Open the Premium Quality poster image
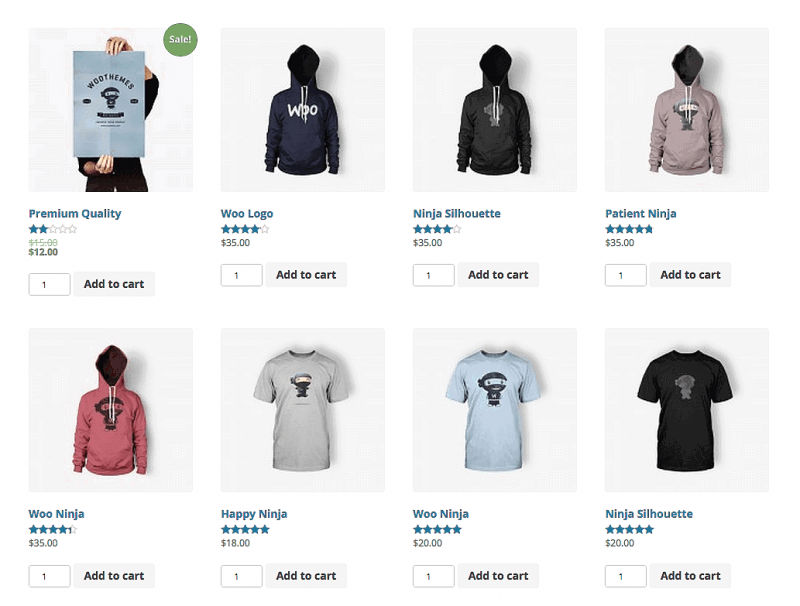The height and width of the screenshot is (606, 800). [x=111, y=110]
